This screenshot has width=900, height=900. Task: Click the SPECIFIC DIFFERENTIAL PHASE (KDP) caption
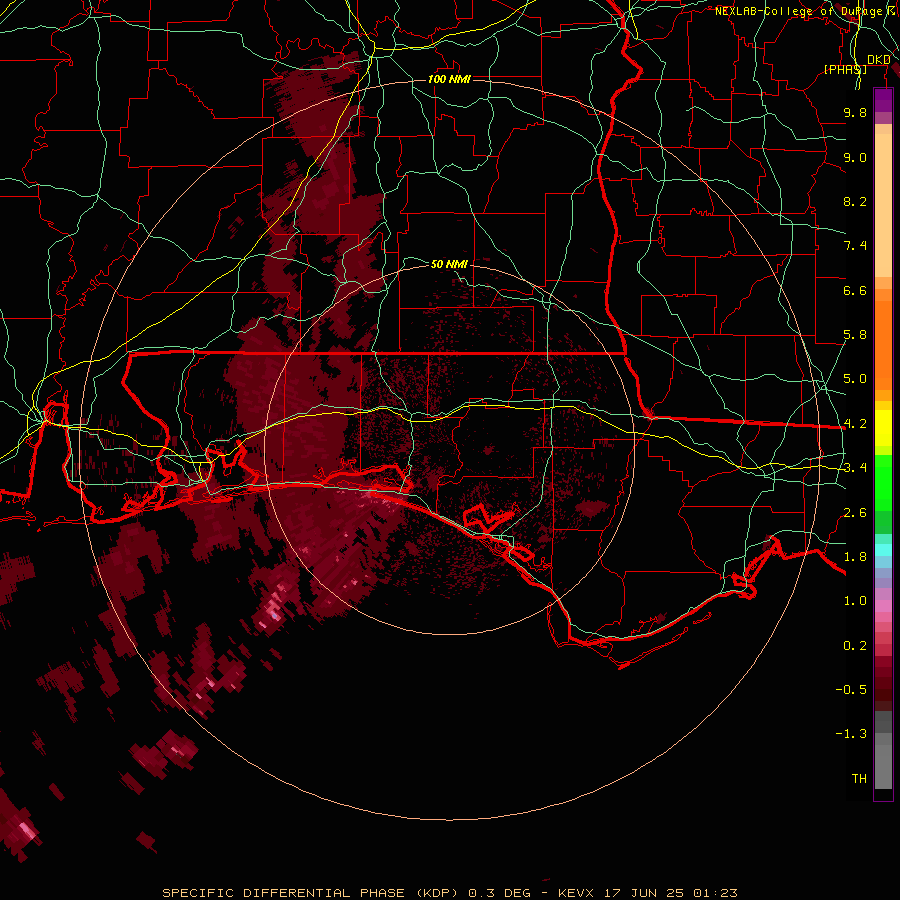pos(311,893)
